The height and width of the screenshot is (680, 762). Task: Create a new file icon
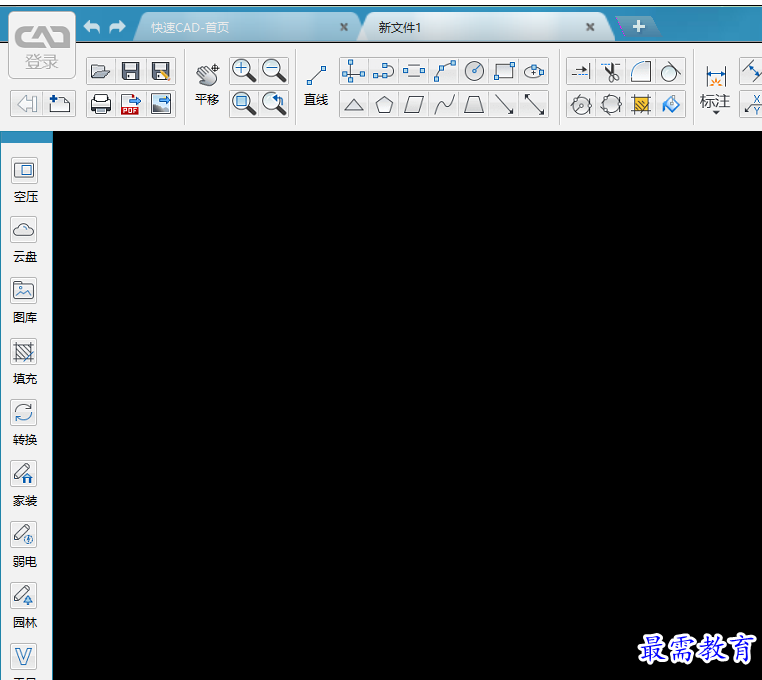tap(59, 104)
